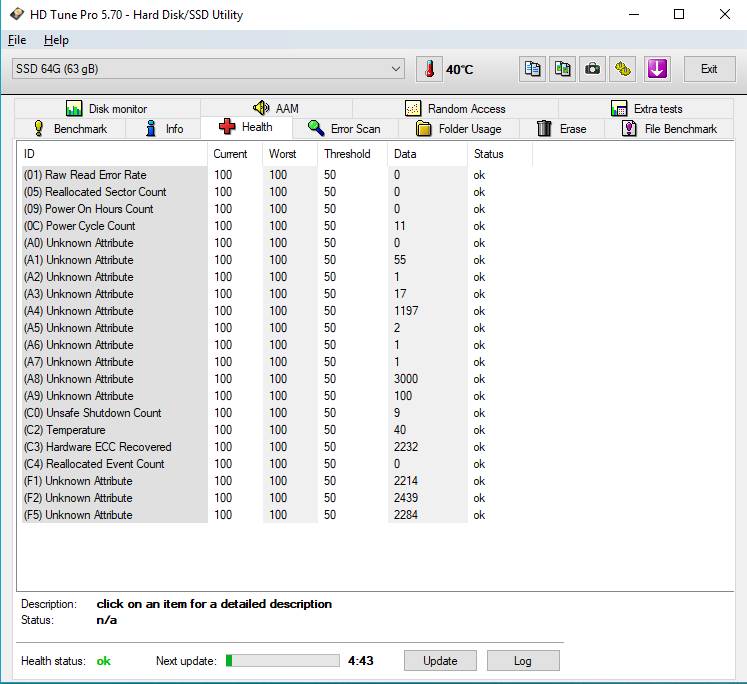Maximize the HD Tune Pro window
Viewport: 747px width, 684px height.
679,14
